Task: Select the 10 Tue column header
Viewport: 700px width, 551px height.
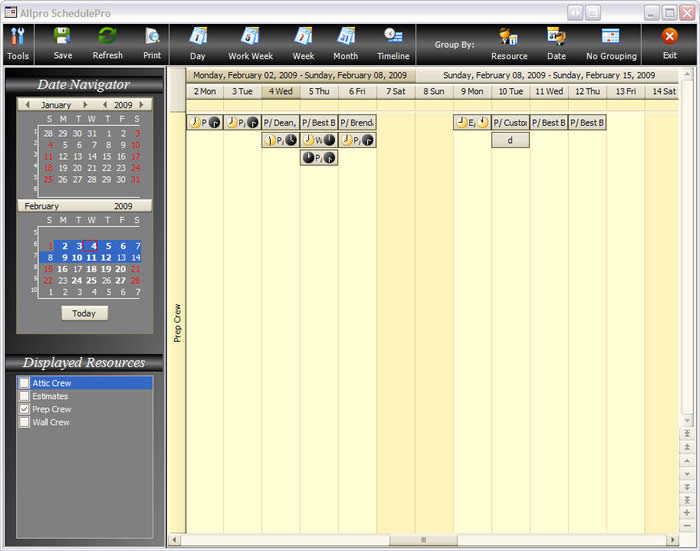Action: (x=510, y=91)
